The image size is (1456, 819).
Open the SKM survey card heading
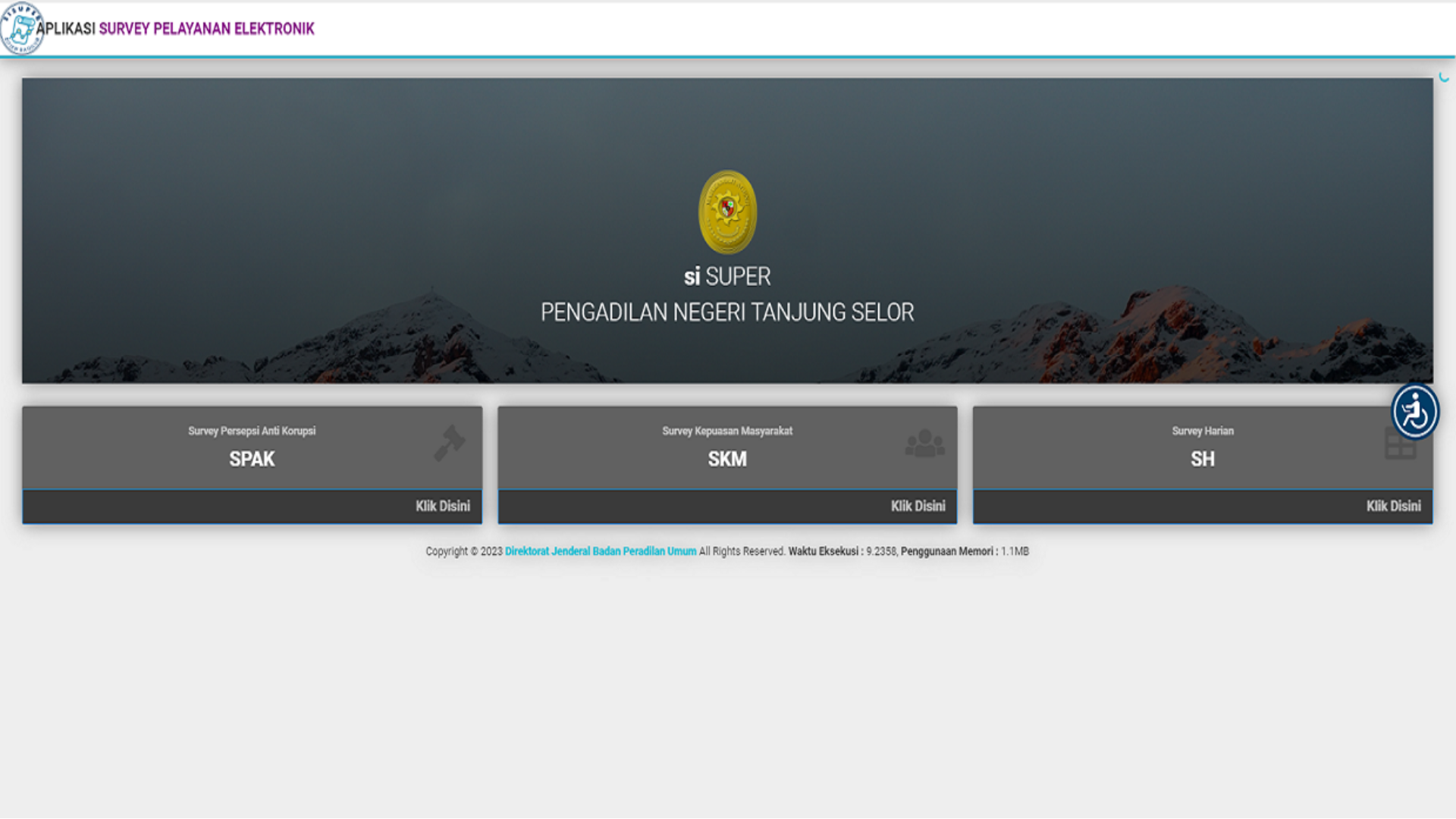[x=727, y=459]
